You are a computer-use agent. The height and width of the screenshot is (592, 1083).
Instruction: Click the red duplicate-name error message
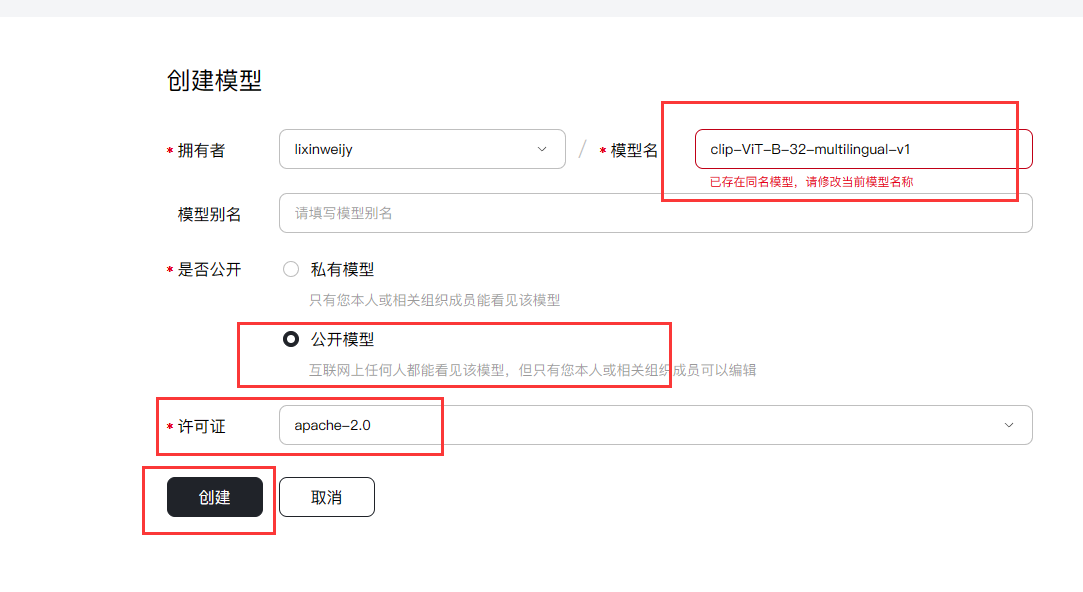(811, 182)
